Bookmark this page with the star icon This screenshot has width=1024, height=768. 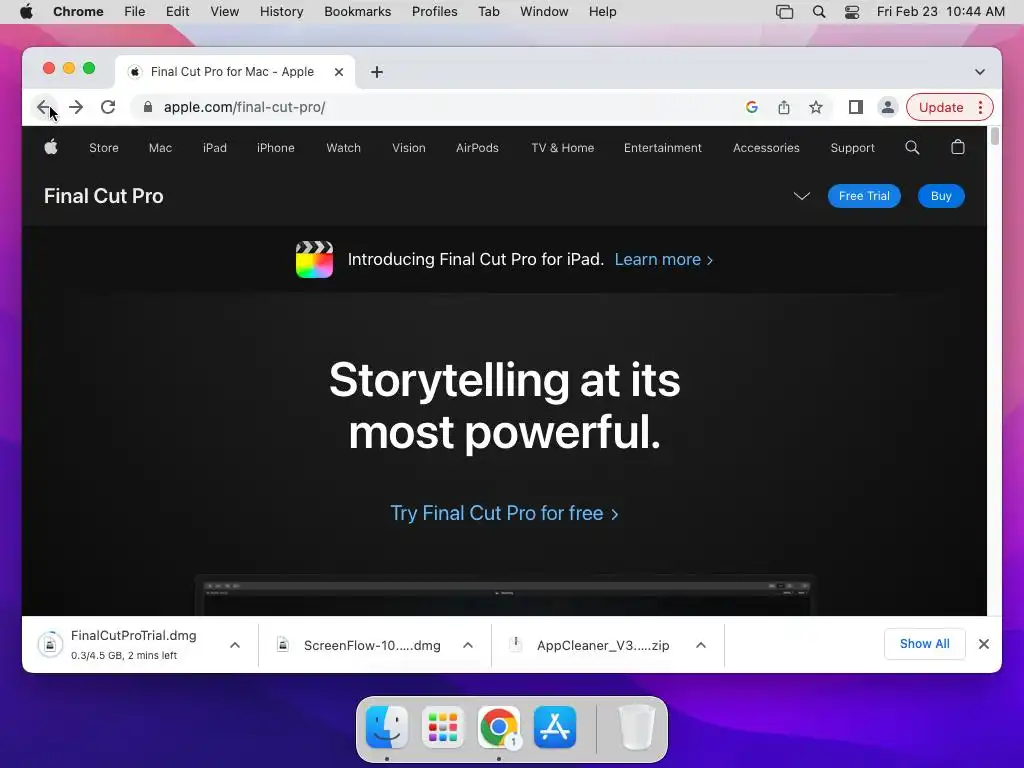(x=816, y=107)
